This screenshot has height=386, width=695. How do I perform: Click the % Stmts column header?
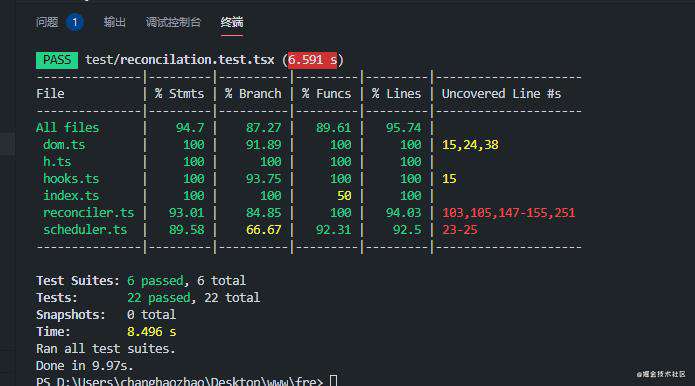tap(180, 94)
